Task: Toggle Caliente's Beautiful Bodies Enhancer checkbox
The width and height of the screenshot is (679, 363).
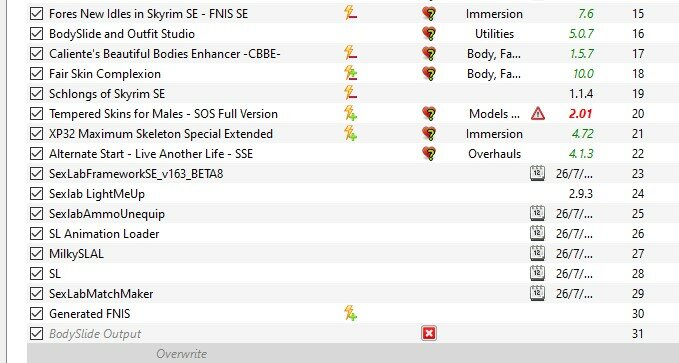Action: pyautogui.click(x=36, y=53)
